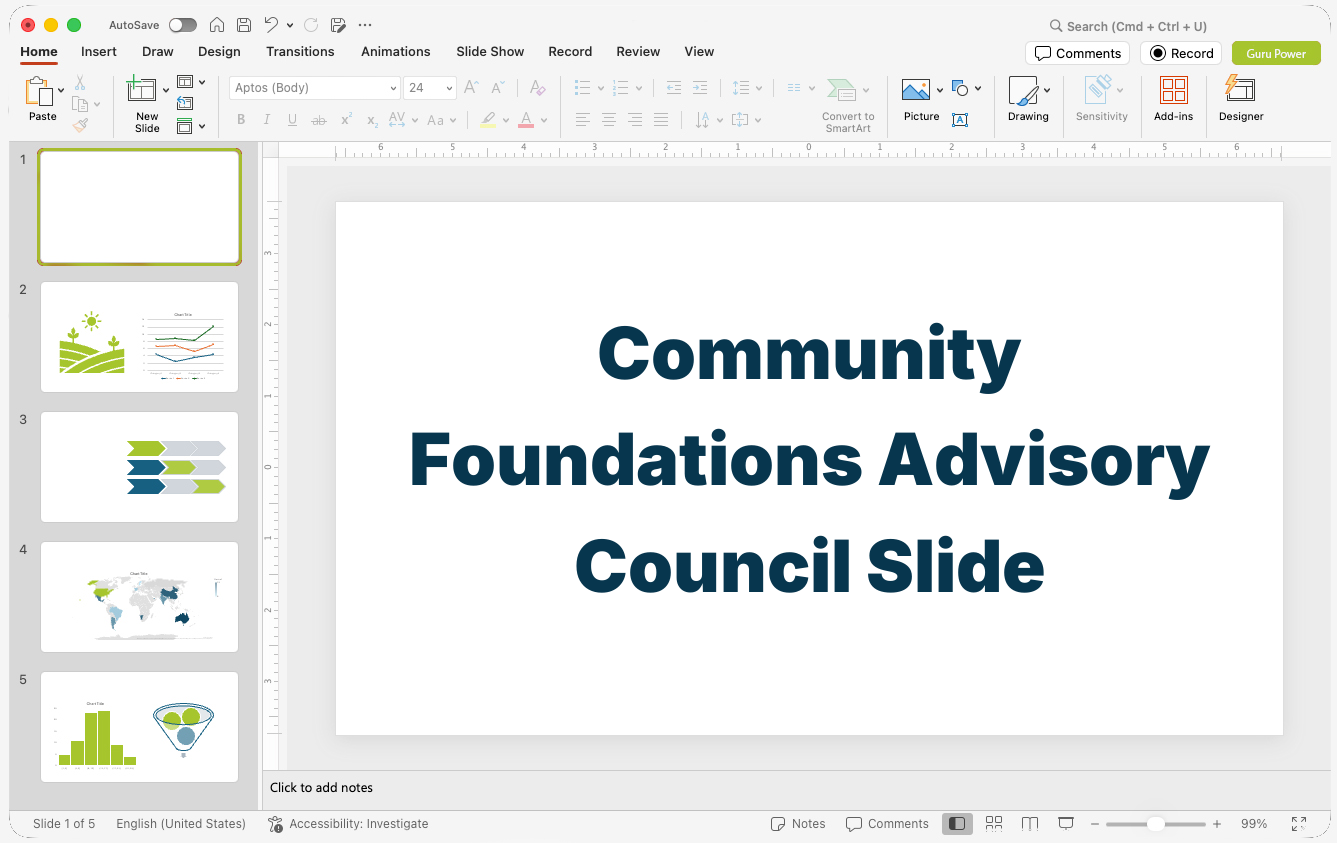Toggle Subscript formatting
This screenshot has width=1337, height=843.
pyautogui.click(x=372, y=120)
